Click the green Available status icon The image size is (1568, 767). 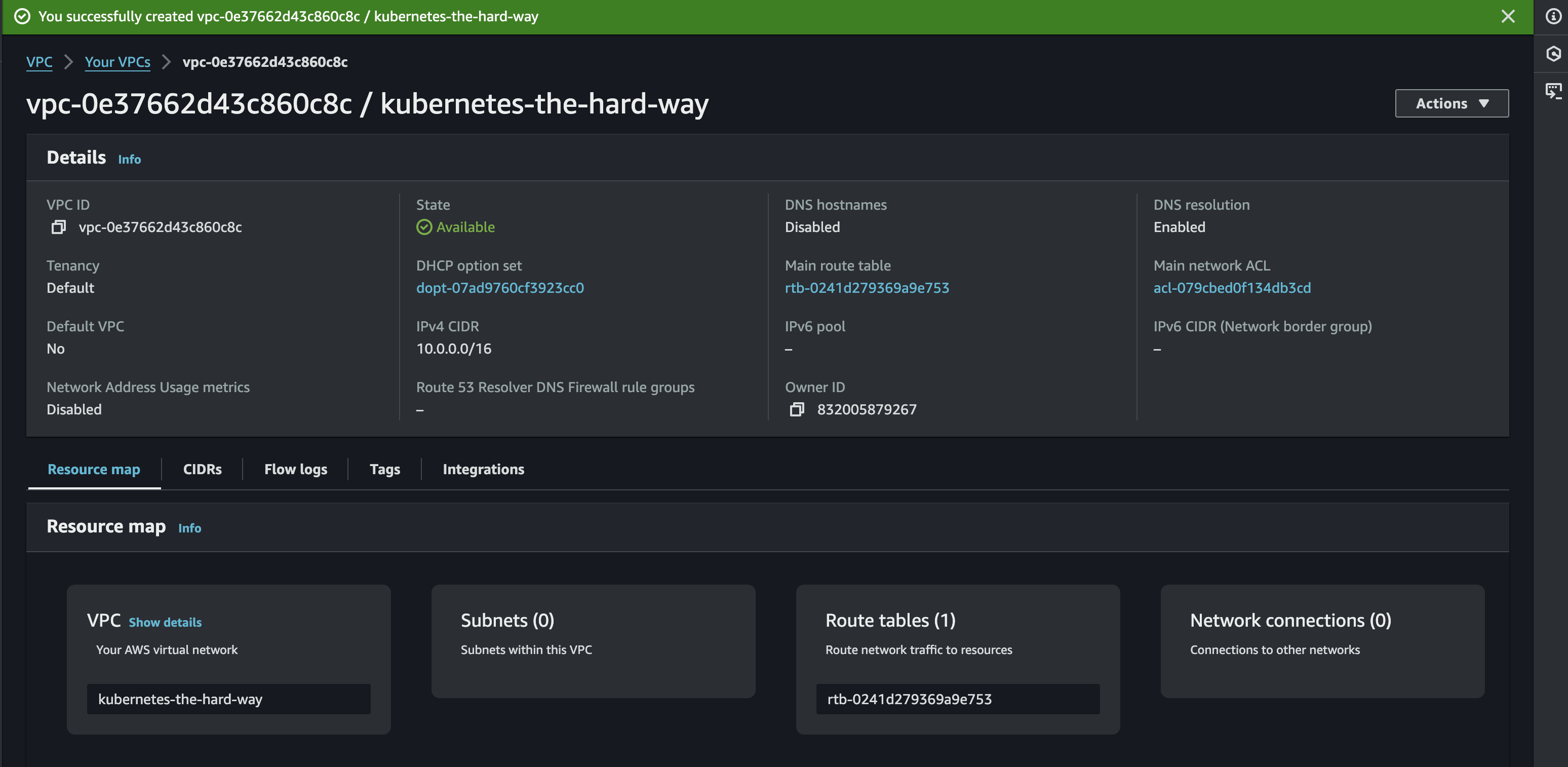[424, 227]
